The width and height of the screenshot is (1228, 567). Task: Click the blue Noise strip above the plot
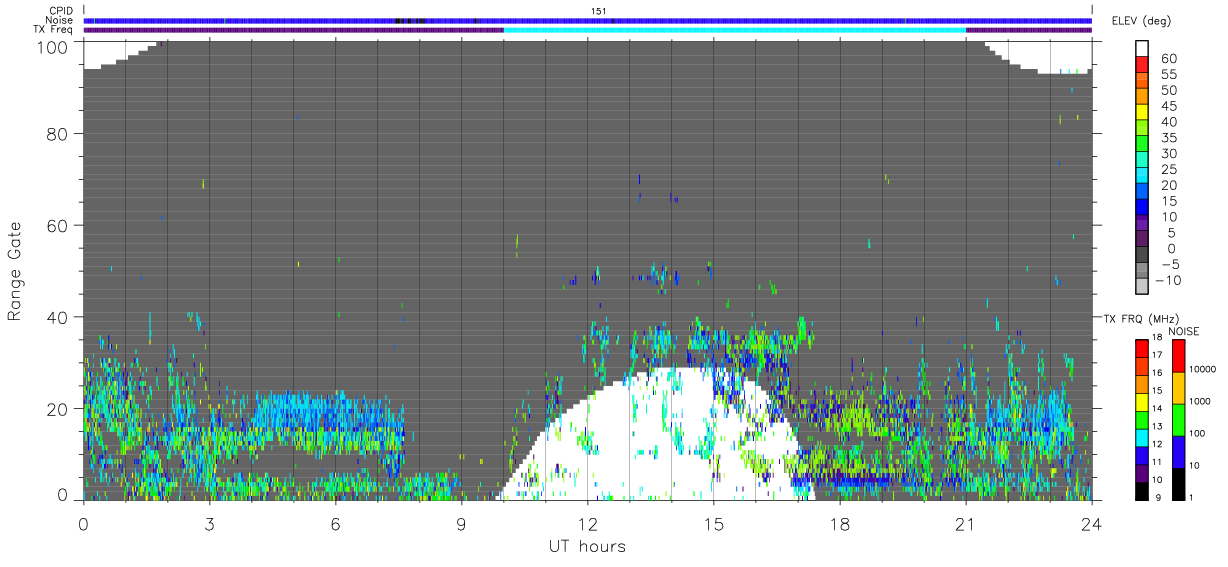[588, 20]
